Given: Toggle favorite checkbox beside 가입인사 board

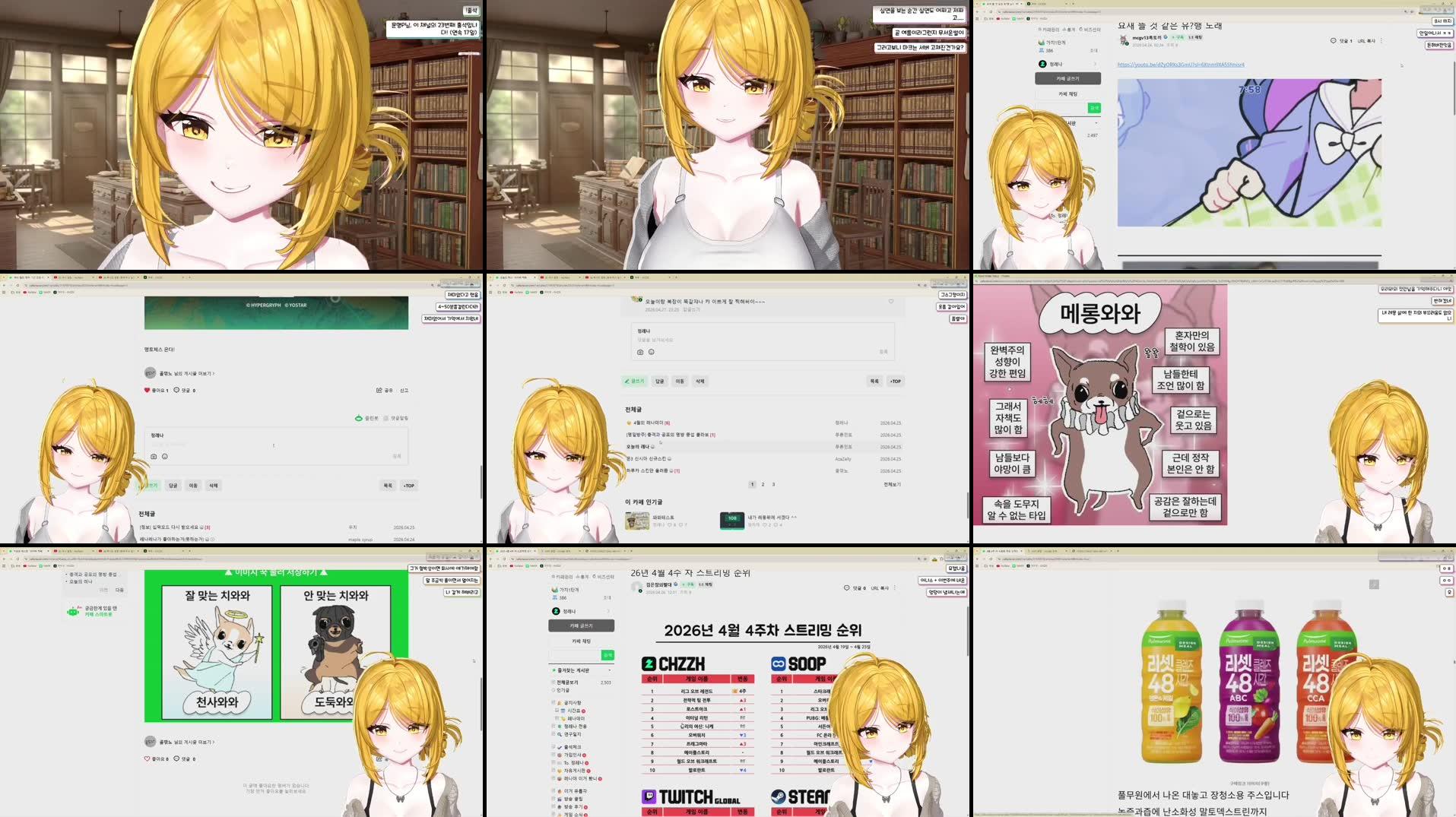Looking at the screenshot, I should click(x=554, y=755).
